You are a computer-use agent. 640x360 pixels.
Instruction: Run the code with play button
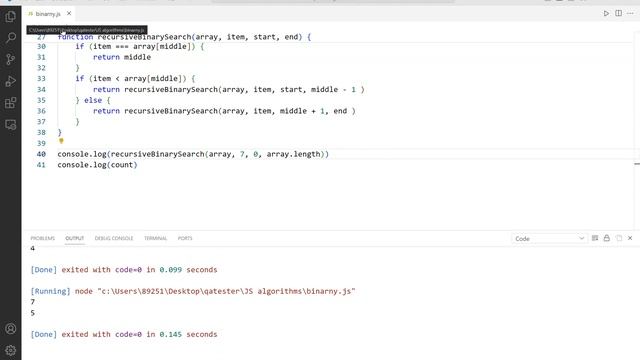tap(606, 13)
